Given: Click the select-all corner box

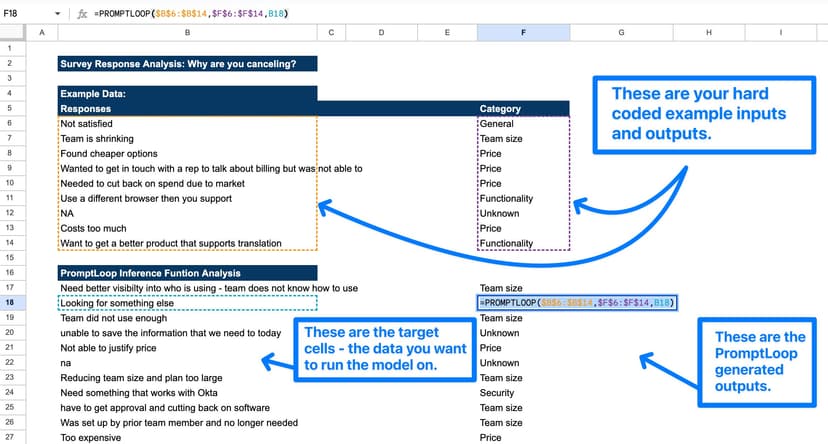Looking at the screenshot, I should (x=9, y=33).
